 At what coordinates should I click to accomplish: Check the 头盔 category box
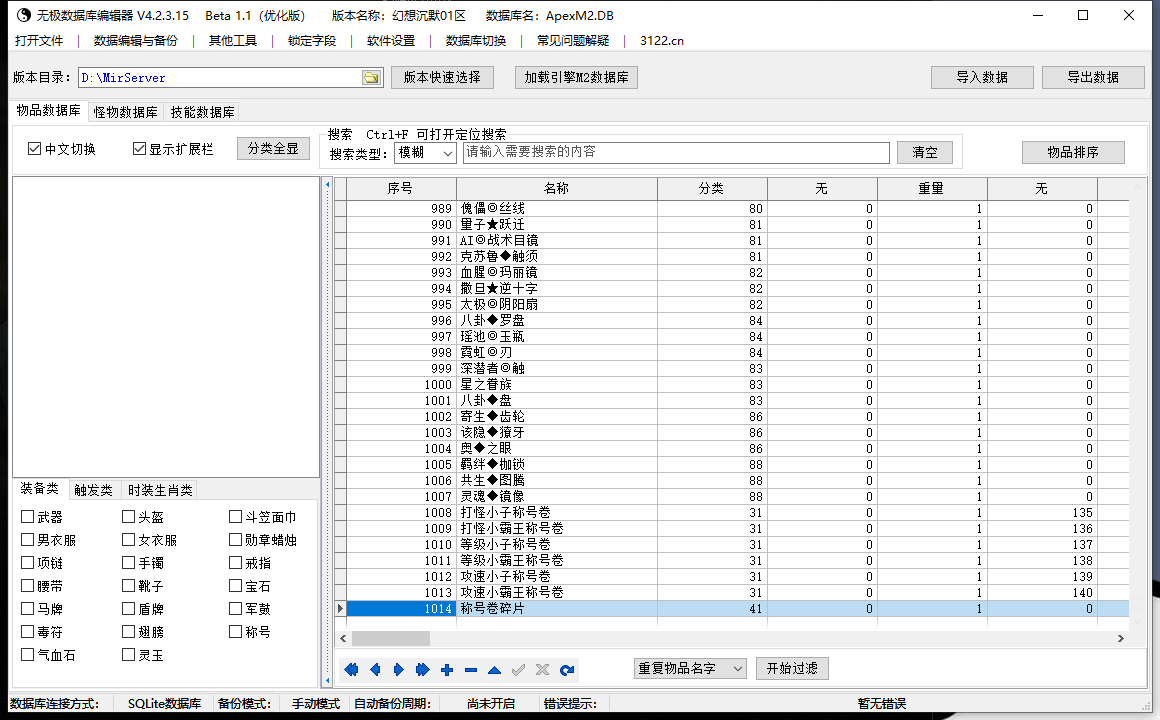tap(129, 517)
